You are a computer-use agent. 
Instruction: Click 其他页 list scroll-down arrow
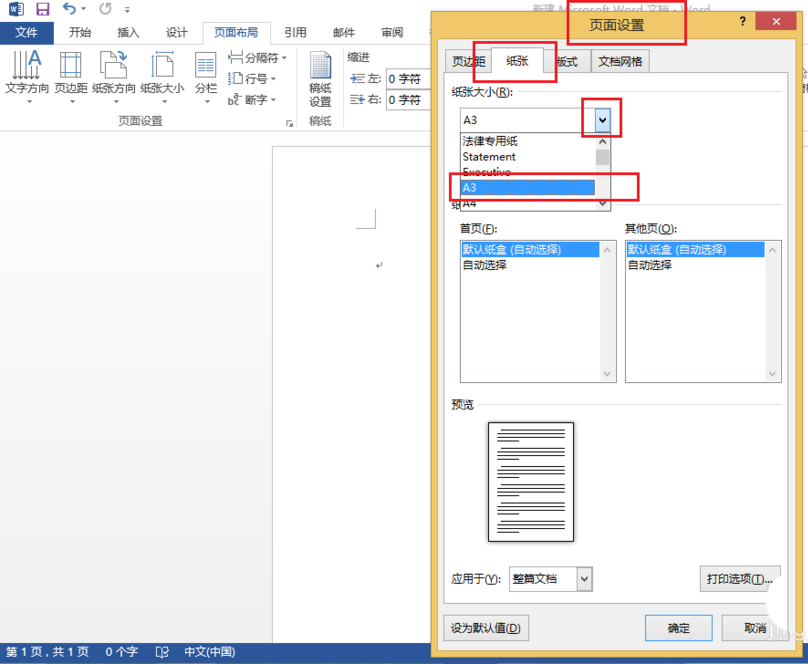772,374
